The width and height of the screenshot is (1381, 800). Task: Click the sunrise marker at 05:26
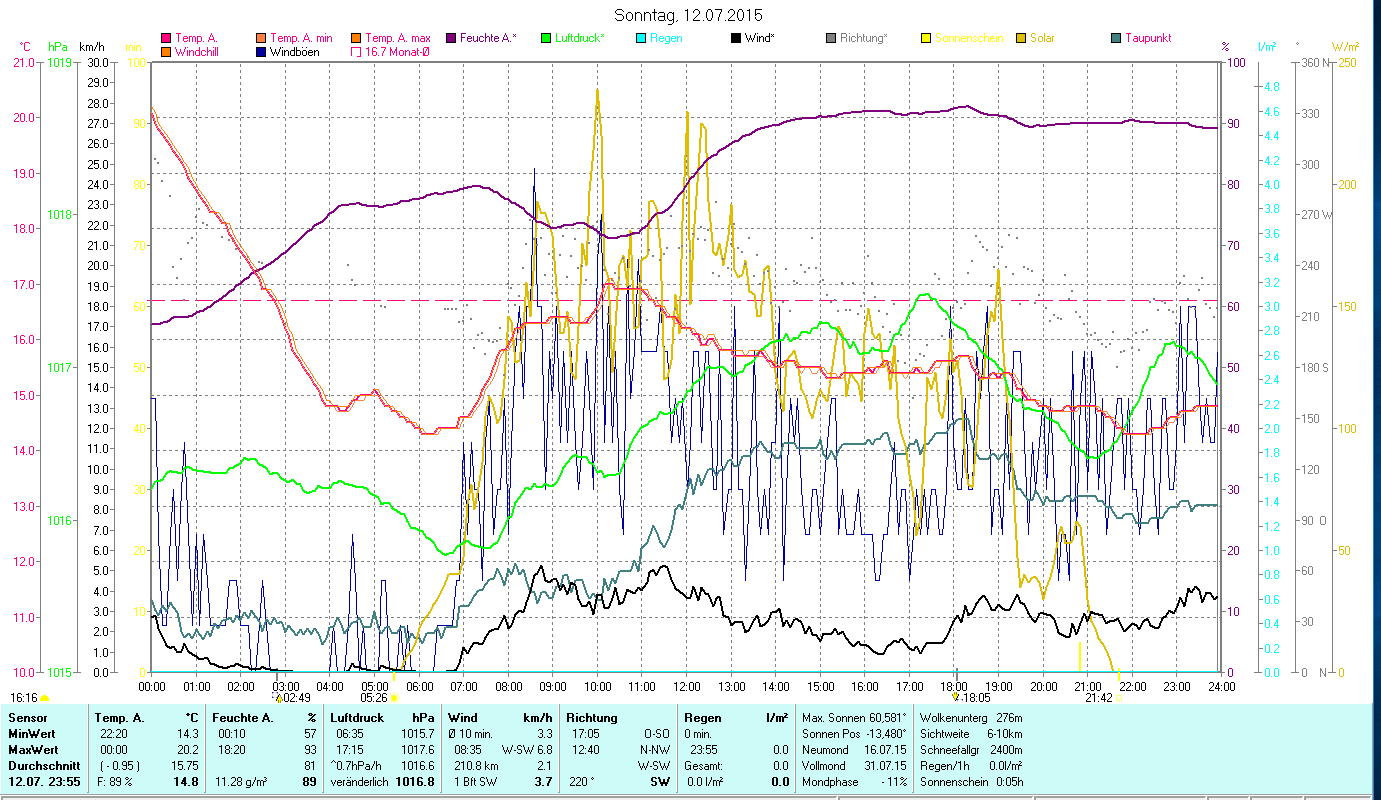tap(394, 698)
